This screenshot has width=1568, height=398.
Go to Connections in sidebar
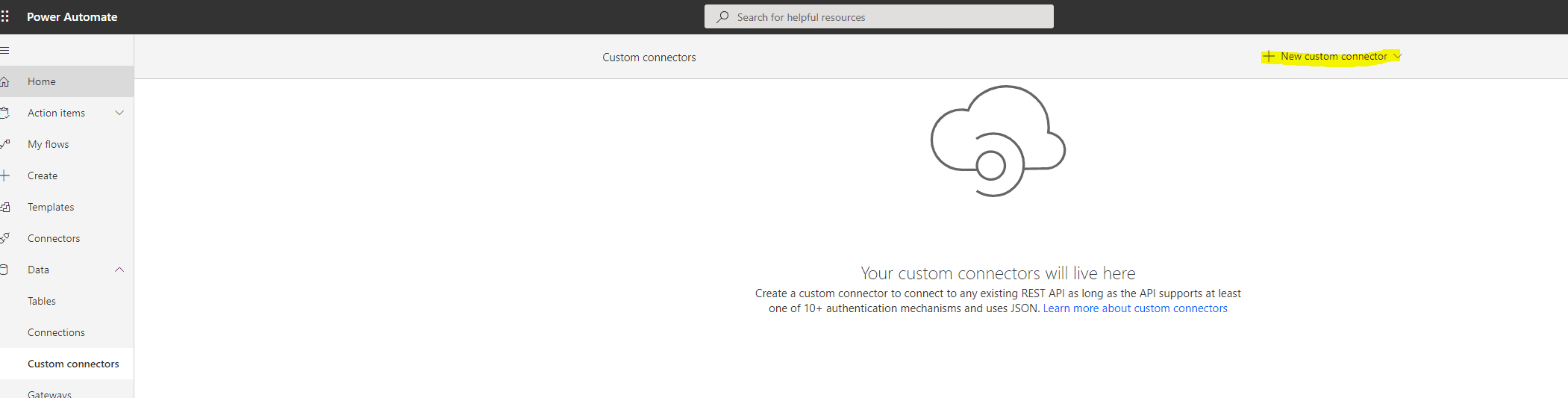click(56, 332)
